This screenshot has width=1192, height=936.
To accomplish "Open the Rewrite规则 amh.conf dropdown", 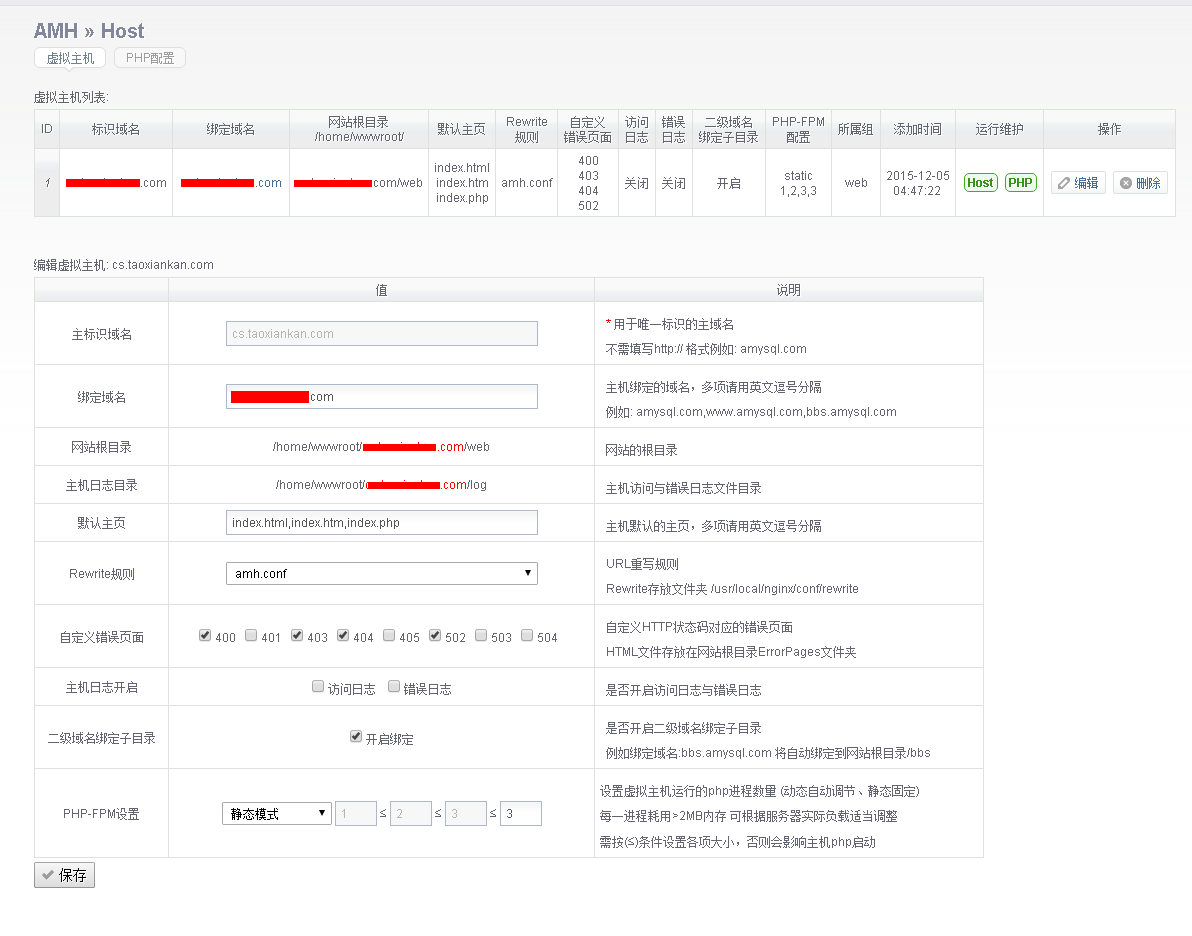I will pos(381,573).
